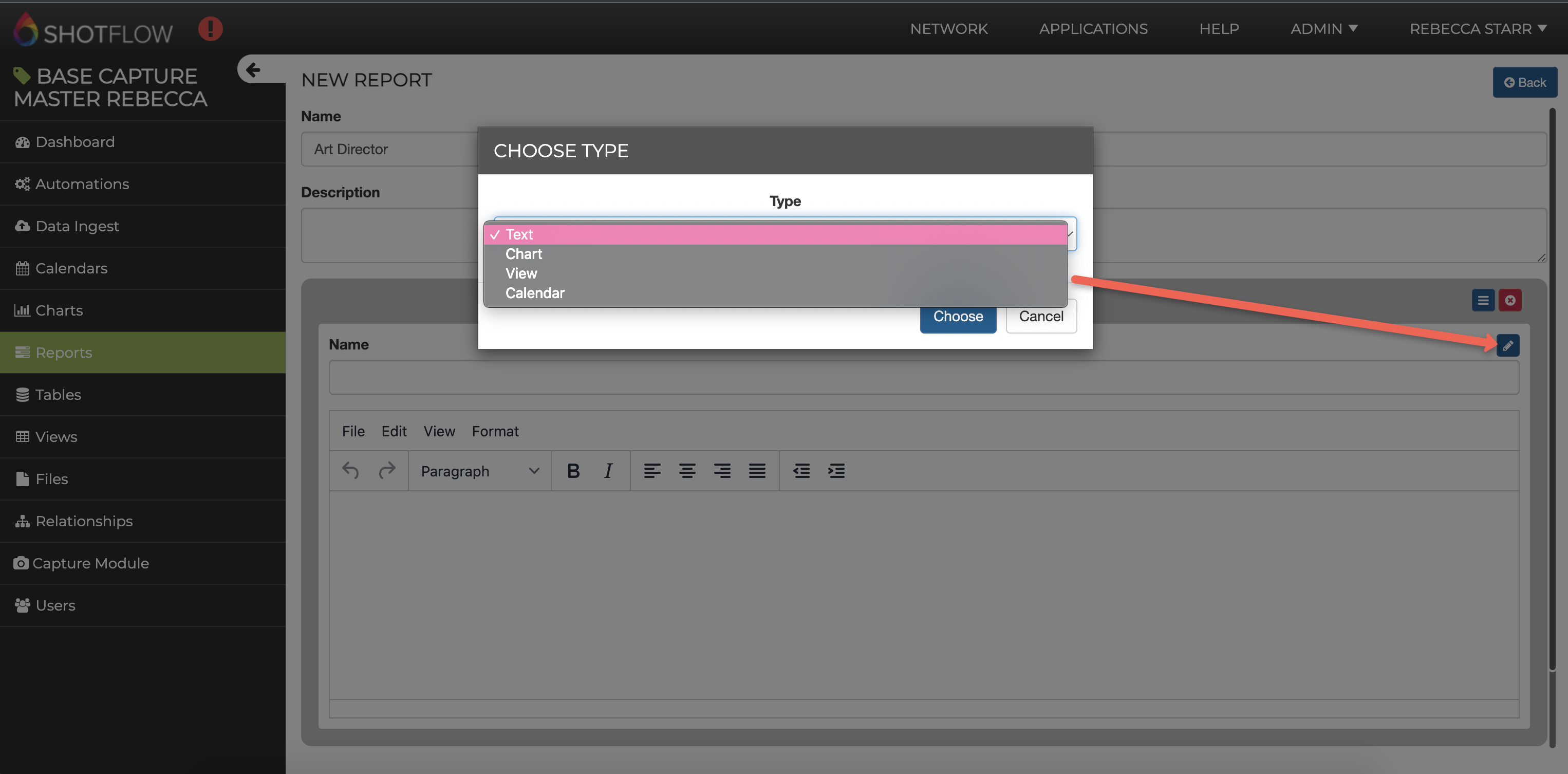
Task: Center align text in editor
Action: tap(686, 471)
